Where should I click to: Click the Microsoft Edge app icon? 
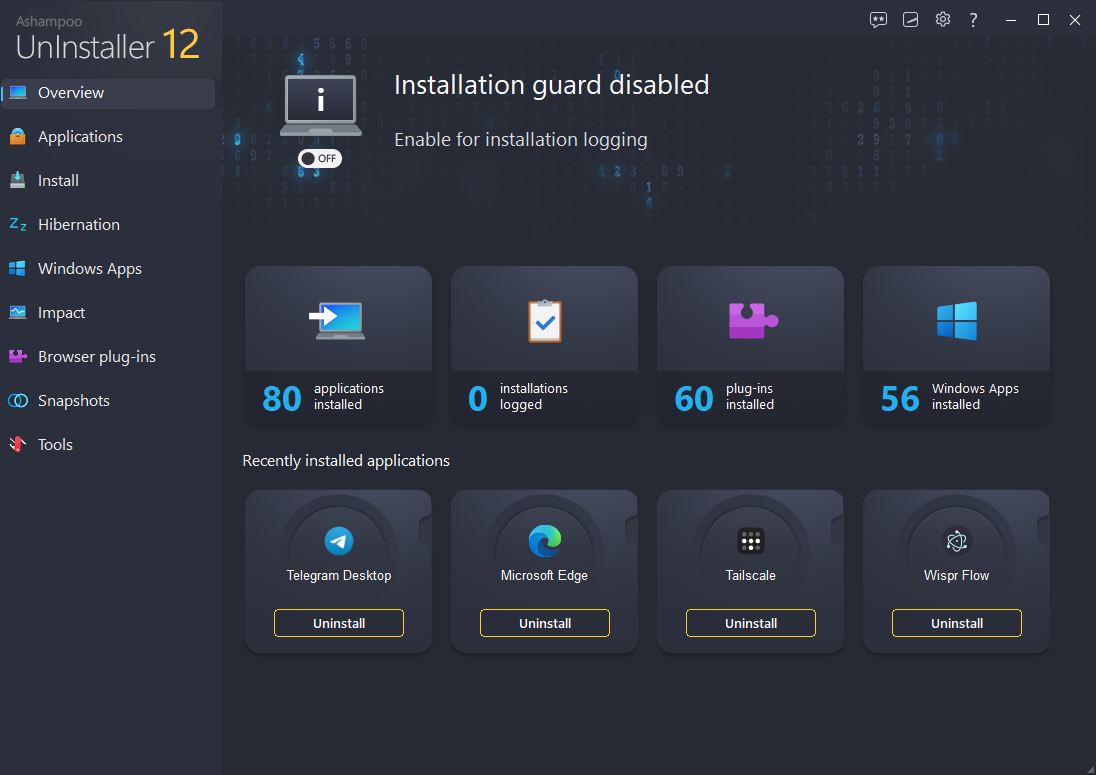(545, 541)
